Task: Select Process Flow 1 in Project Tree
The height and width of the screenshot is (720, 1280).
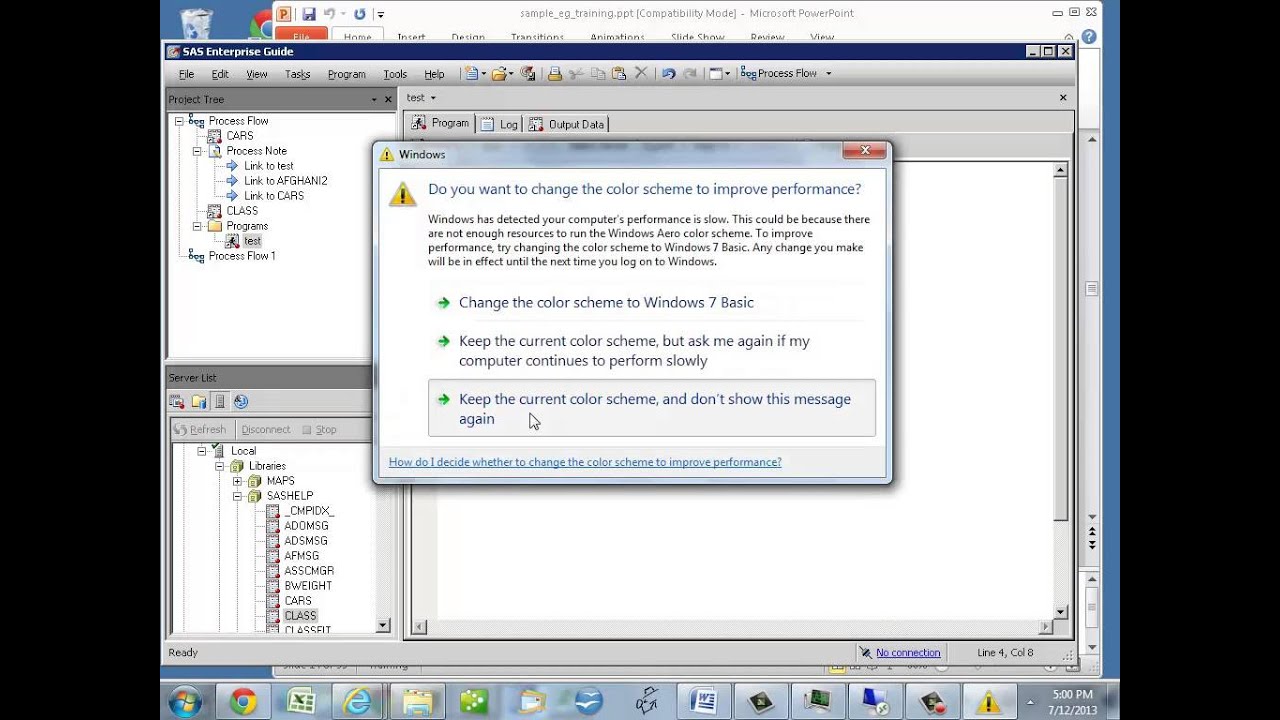Action: (242, 256)
